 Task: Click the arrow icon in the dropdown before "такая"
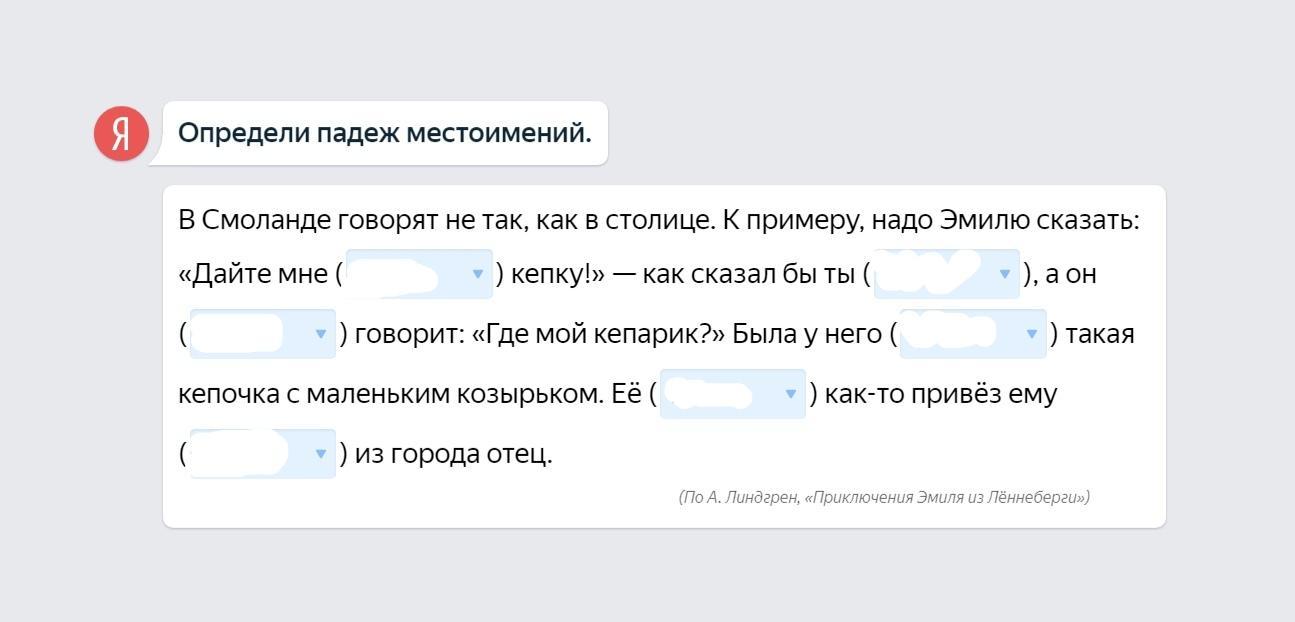pyautogui.click(x=1031, y=334)
